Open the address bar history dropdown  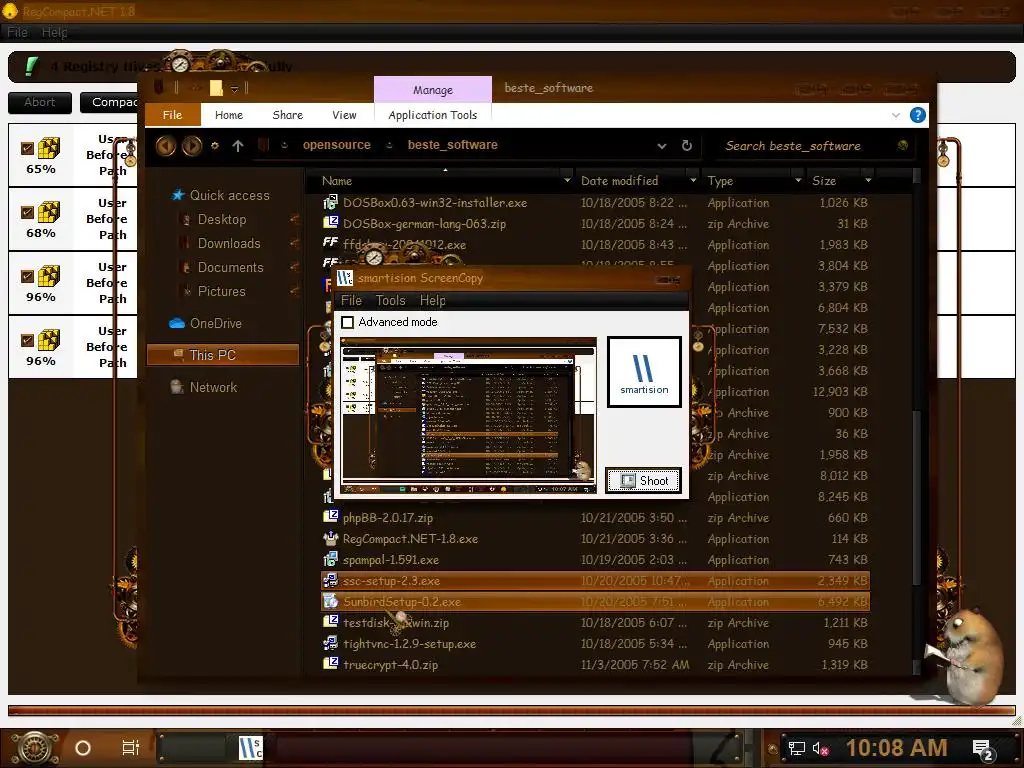tap(662, 146)
